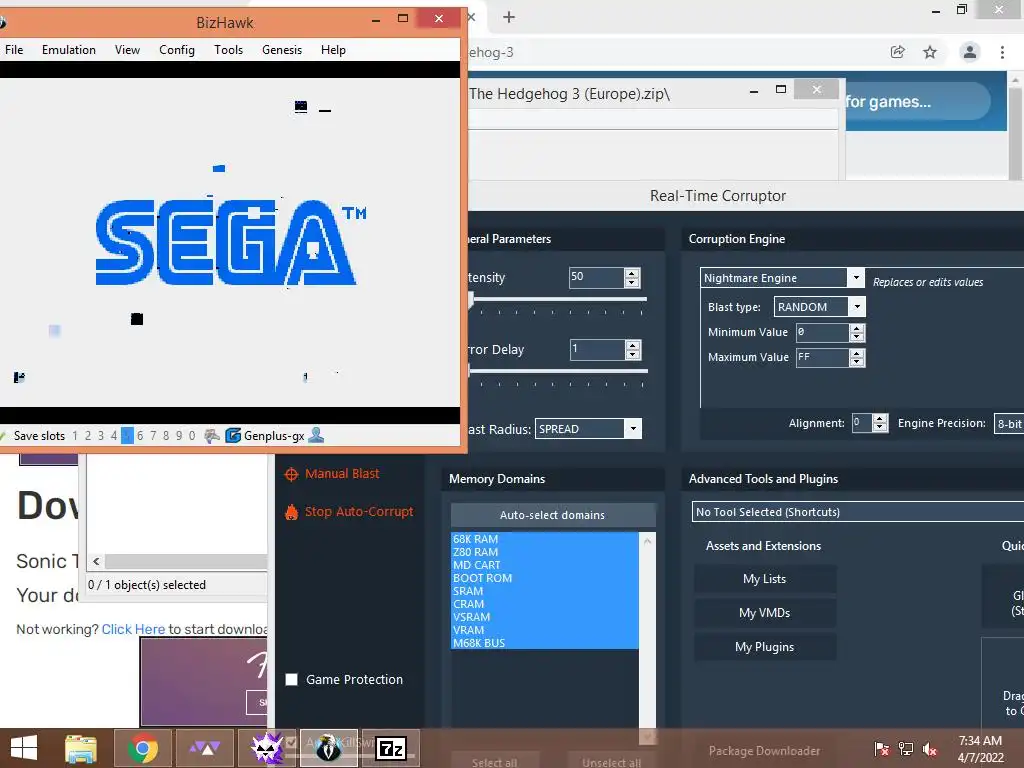Image resolution: width=1024 pixels, height=768 pixels.
Task: Select BizHawk save slot 9
Action: click(x=179, y=436)
